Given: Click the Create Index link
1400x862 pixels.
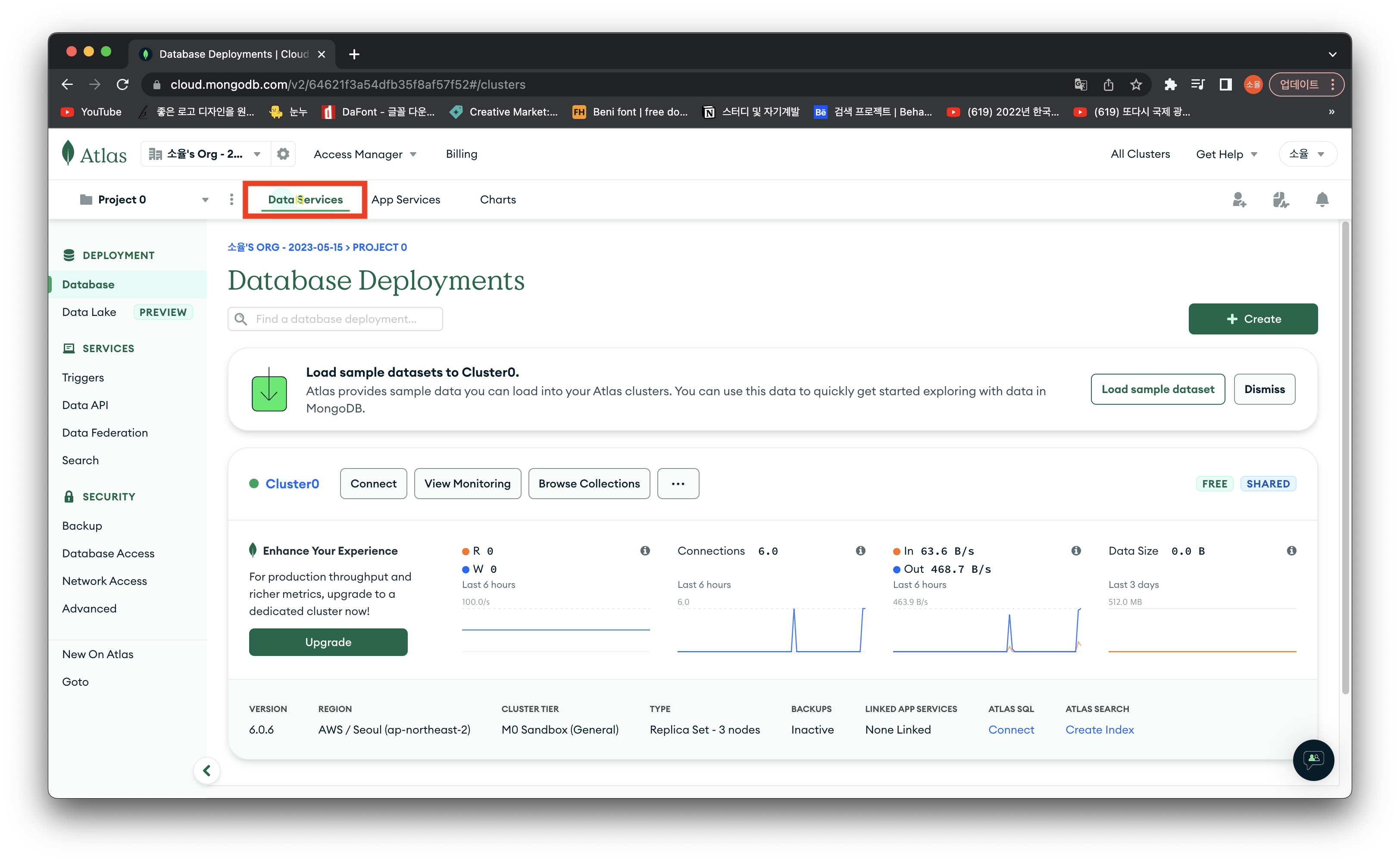Looking at the screenshot, I should click(x=1099, y=730).
